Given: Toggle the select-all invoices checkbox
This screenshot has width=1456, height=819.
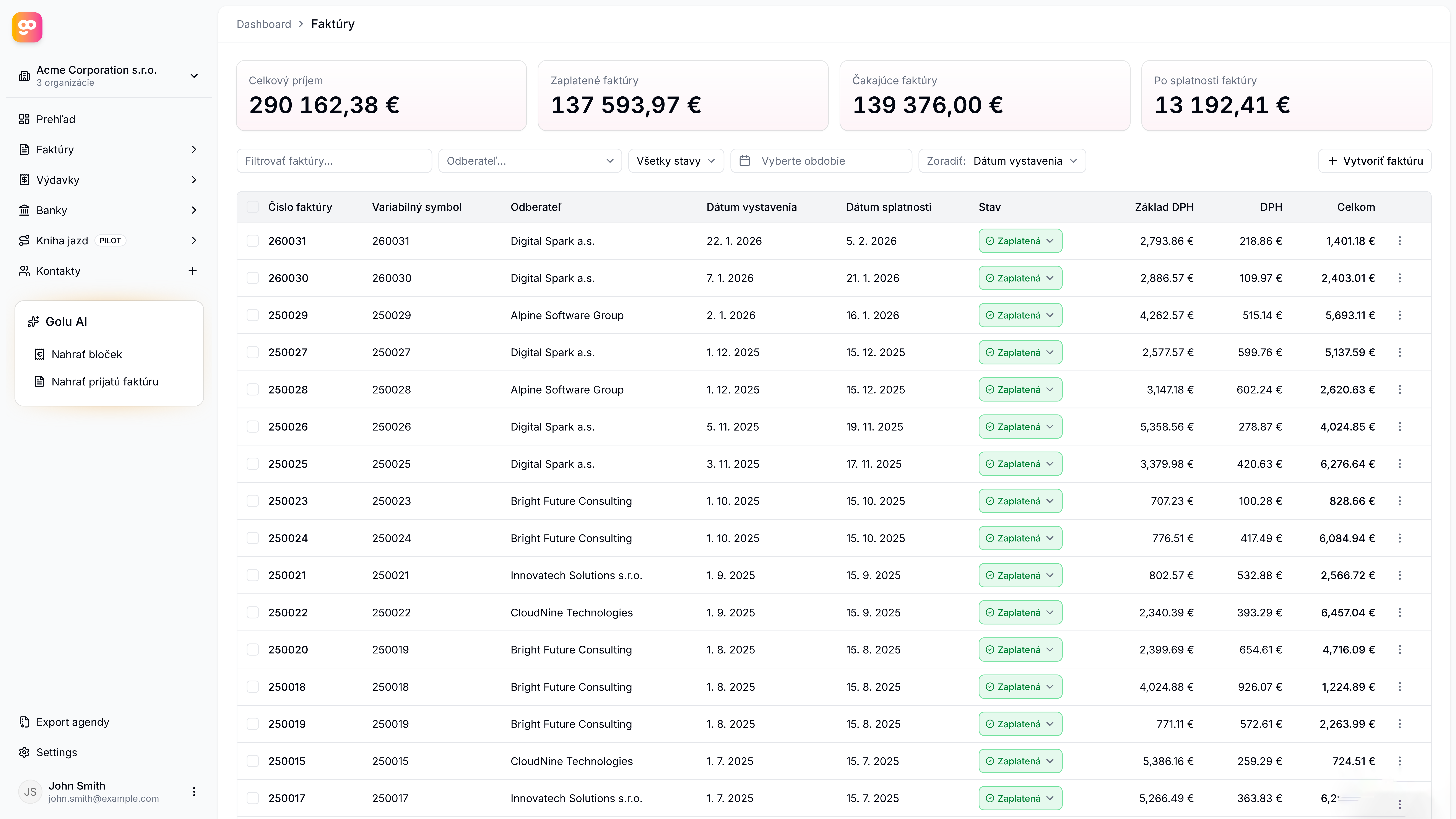Looking at the screenshot, I should (253, 207).
